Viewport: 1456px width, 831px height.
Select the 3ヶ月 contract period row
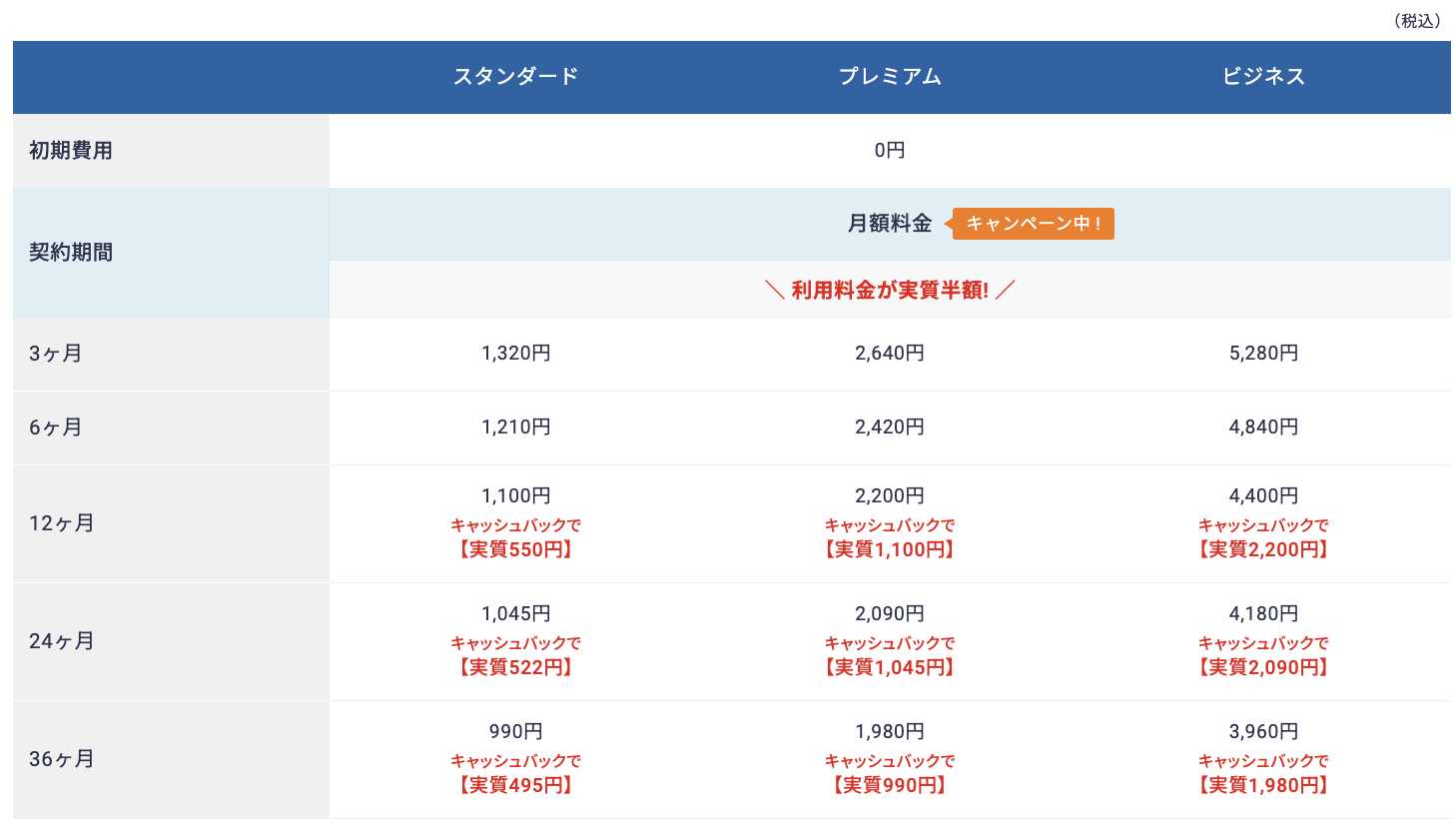[x=56, y=354]
